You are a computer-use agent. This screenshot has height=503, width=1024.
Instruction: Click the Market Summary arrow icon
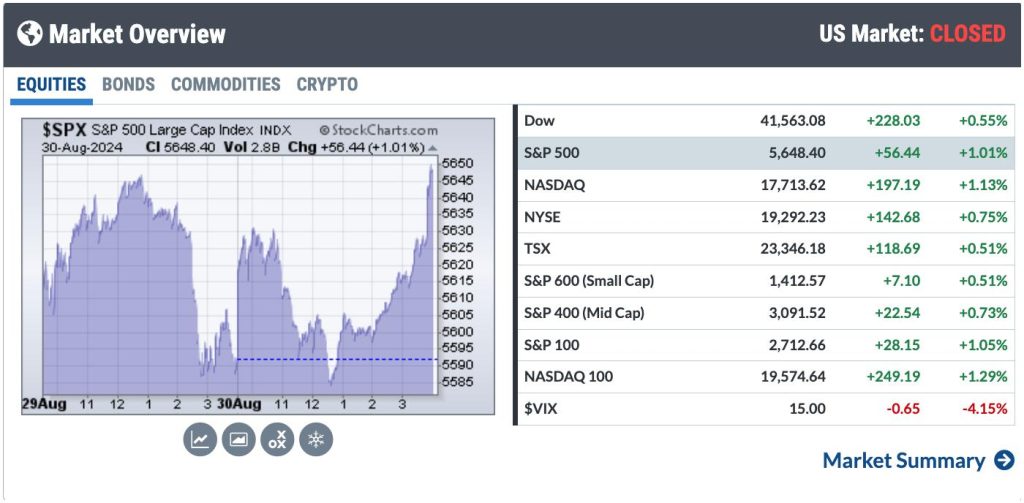tap(1004, 461)
